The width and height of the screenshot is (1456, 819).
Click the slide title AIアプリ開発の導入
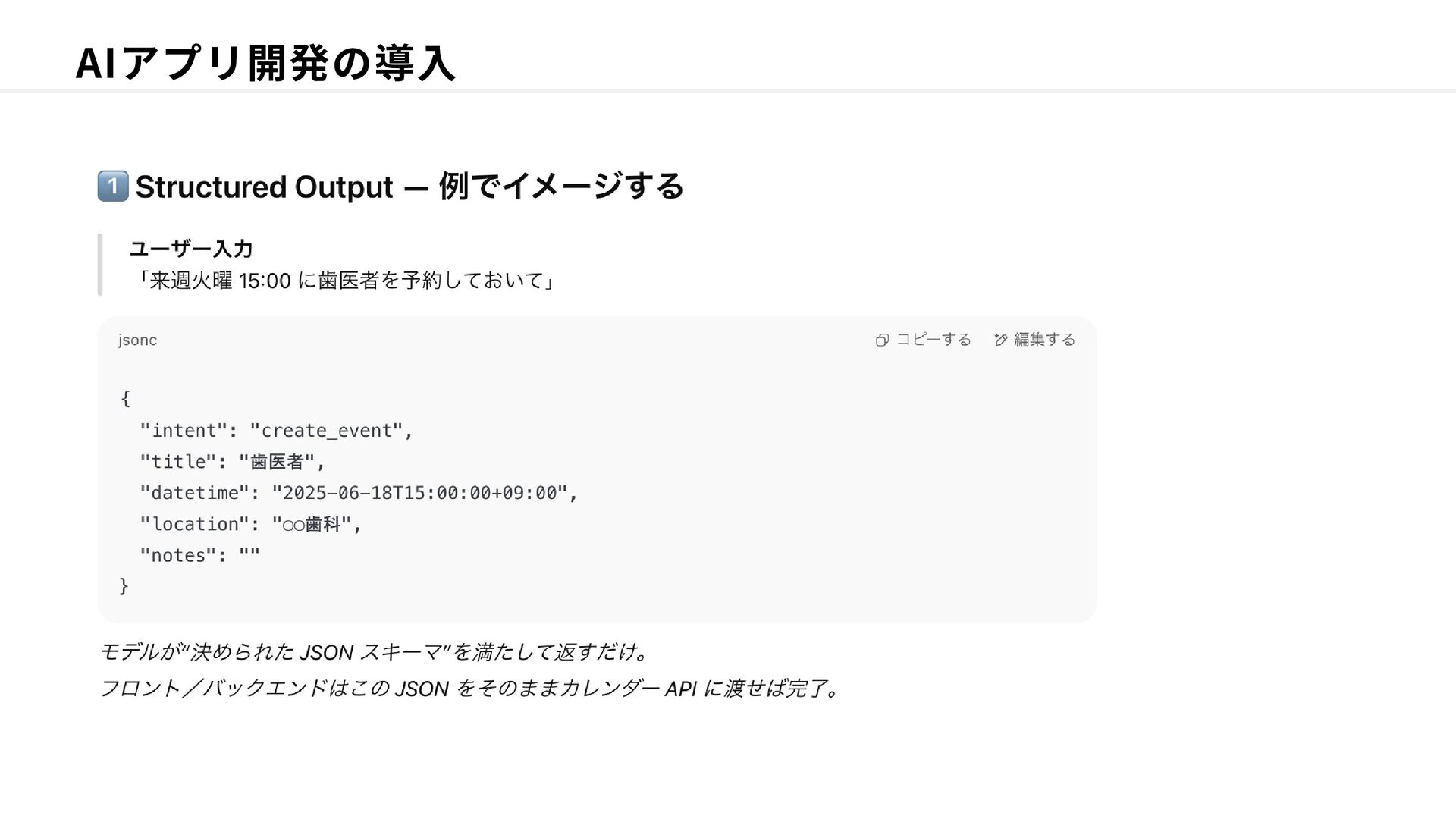pos(265,63)
